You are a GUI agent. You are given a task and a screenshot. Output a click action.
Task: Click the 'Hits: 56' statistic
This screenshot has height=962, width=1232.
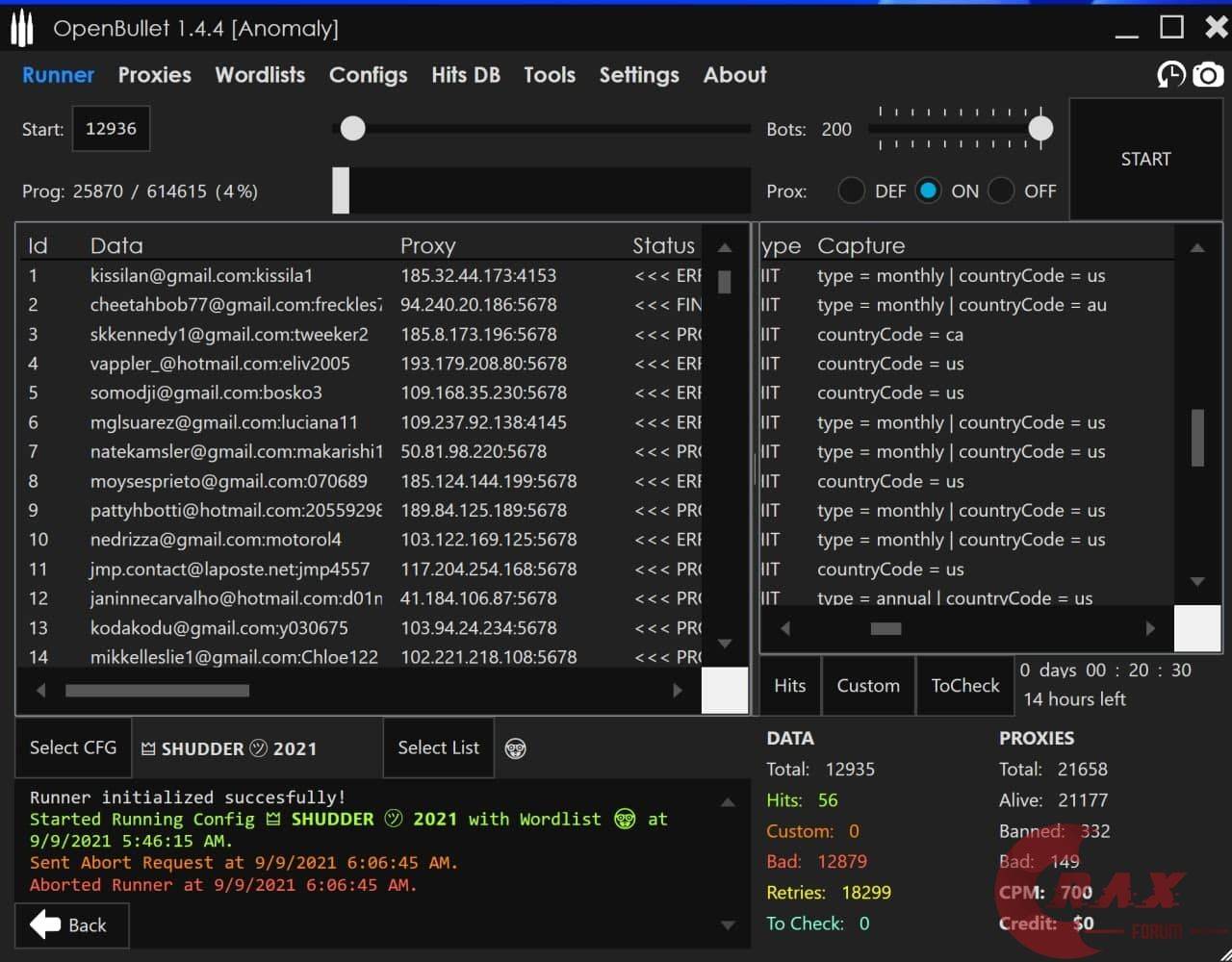[x=802, y=799]
